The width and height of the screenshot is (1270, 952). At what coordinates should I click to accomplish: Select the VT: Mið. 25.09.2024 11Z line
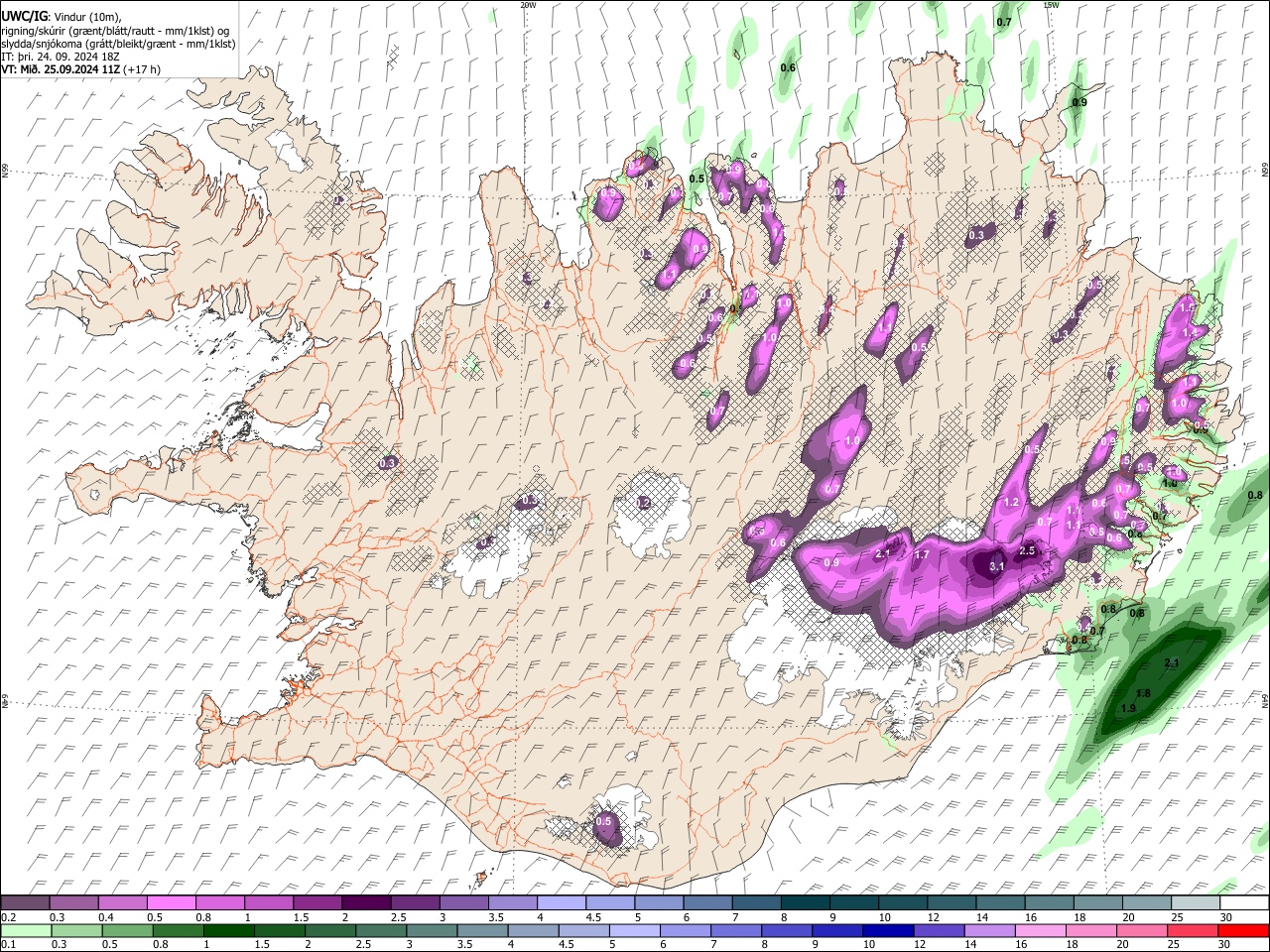click(x=81, y=69)
